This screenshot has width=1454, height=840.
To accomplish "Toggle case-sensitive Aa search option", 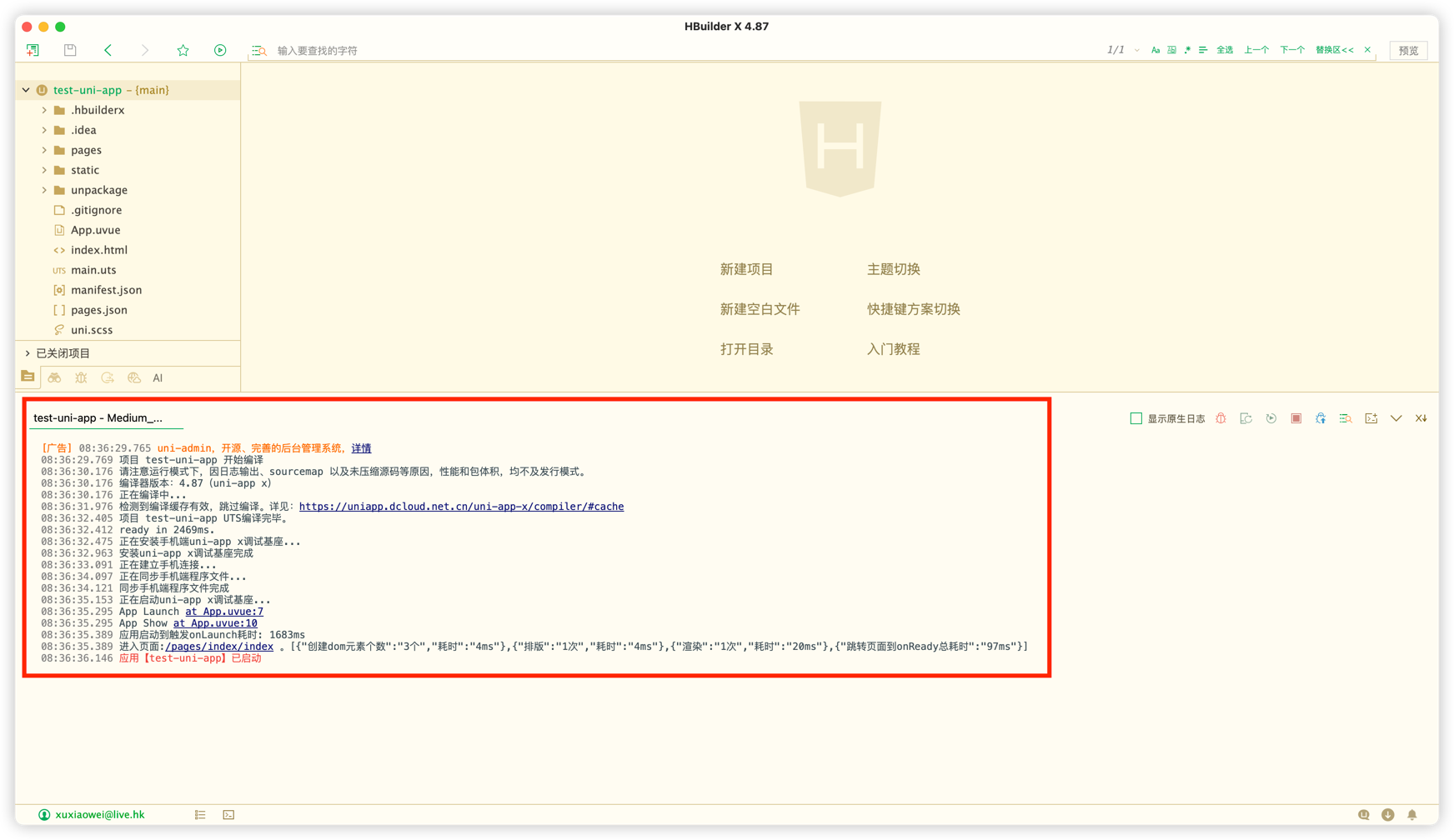I will [1156, 50].
